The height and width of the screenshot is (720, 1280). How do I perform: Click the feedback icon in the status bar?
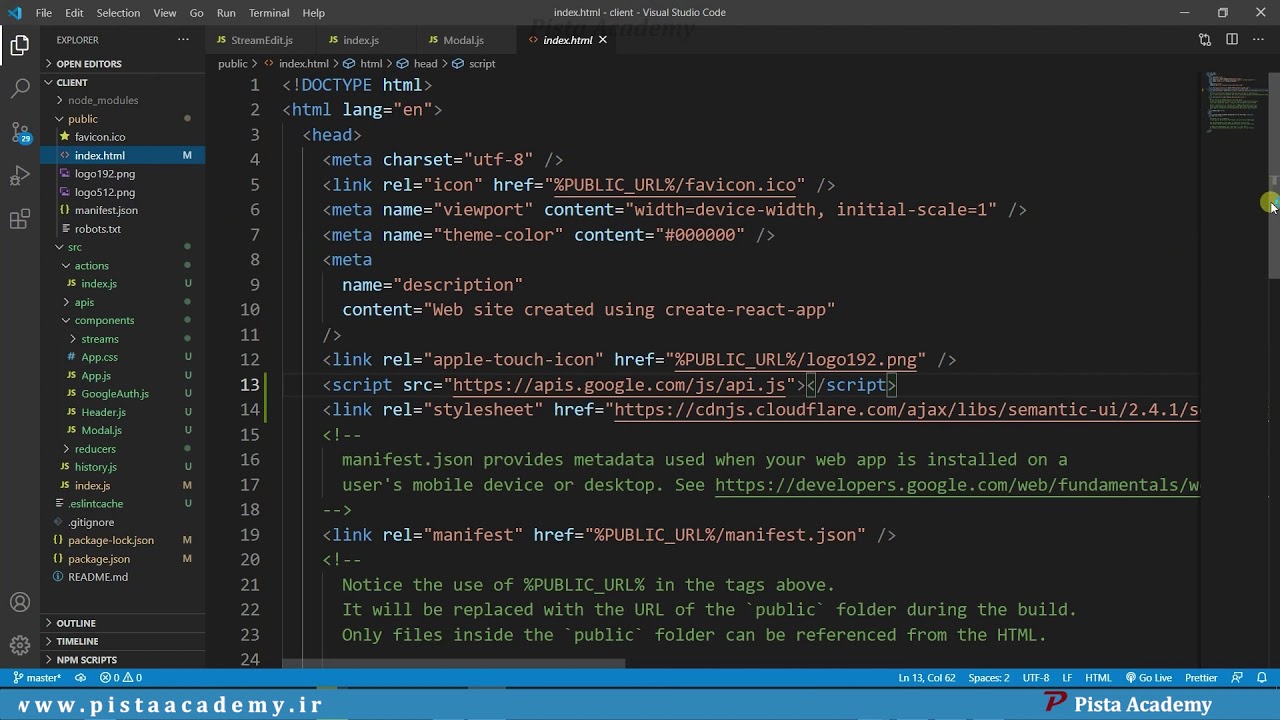pos(1237,678)
